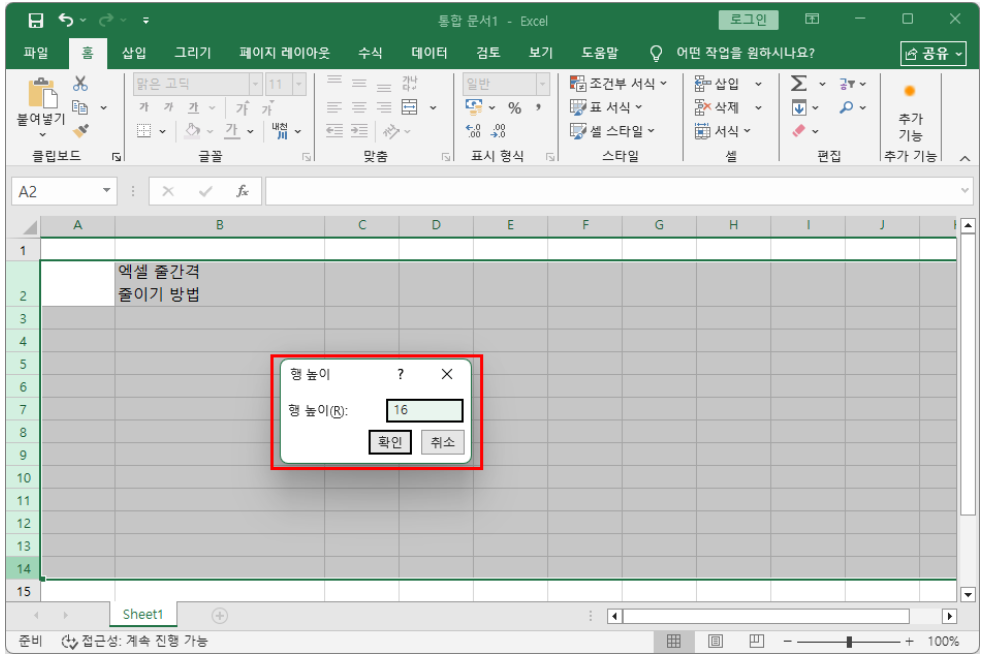
Task: Open the Name Box dropdown arrow
Action: tap(108, 191)
